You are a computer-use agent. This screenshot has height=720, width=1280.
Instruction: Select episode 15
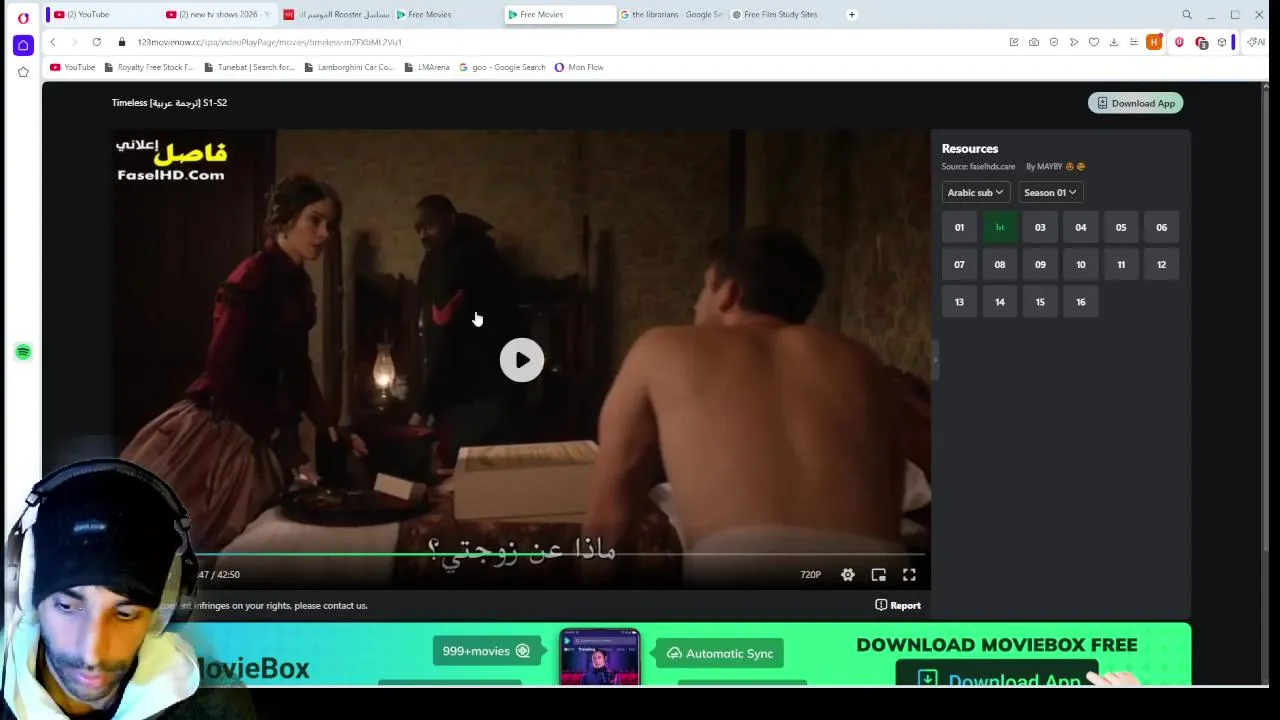coord(1040,302)
